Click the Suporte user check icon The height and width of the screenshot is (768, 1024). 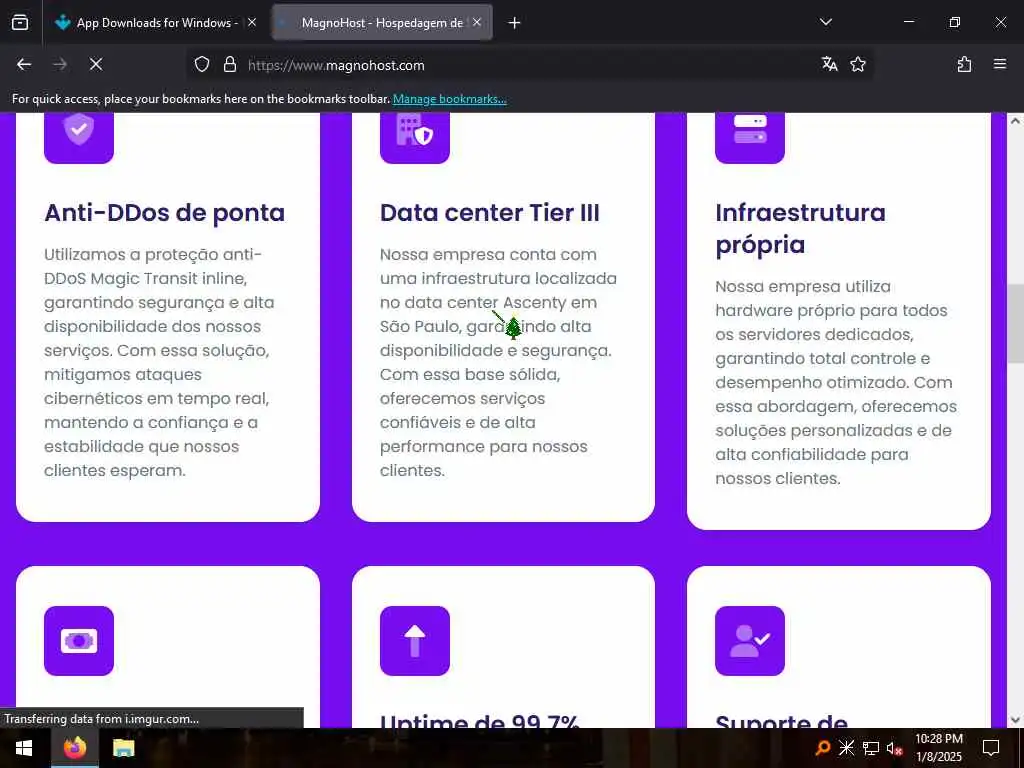[750, 641]
